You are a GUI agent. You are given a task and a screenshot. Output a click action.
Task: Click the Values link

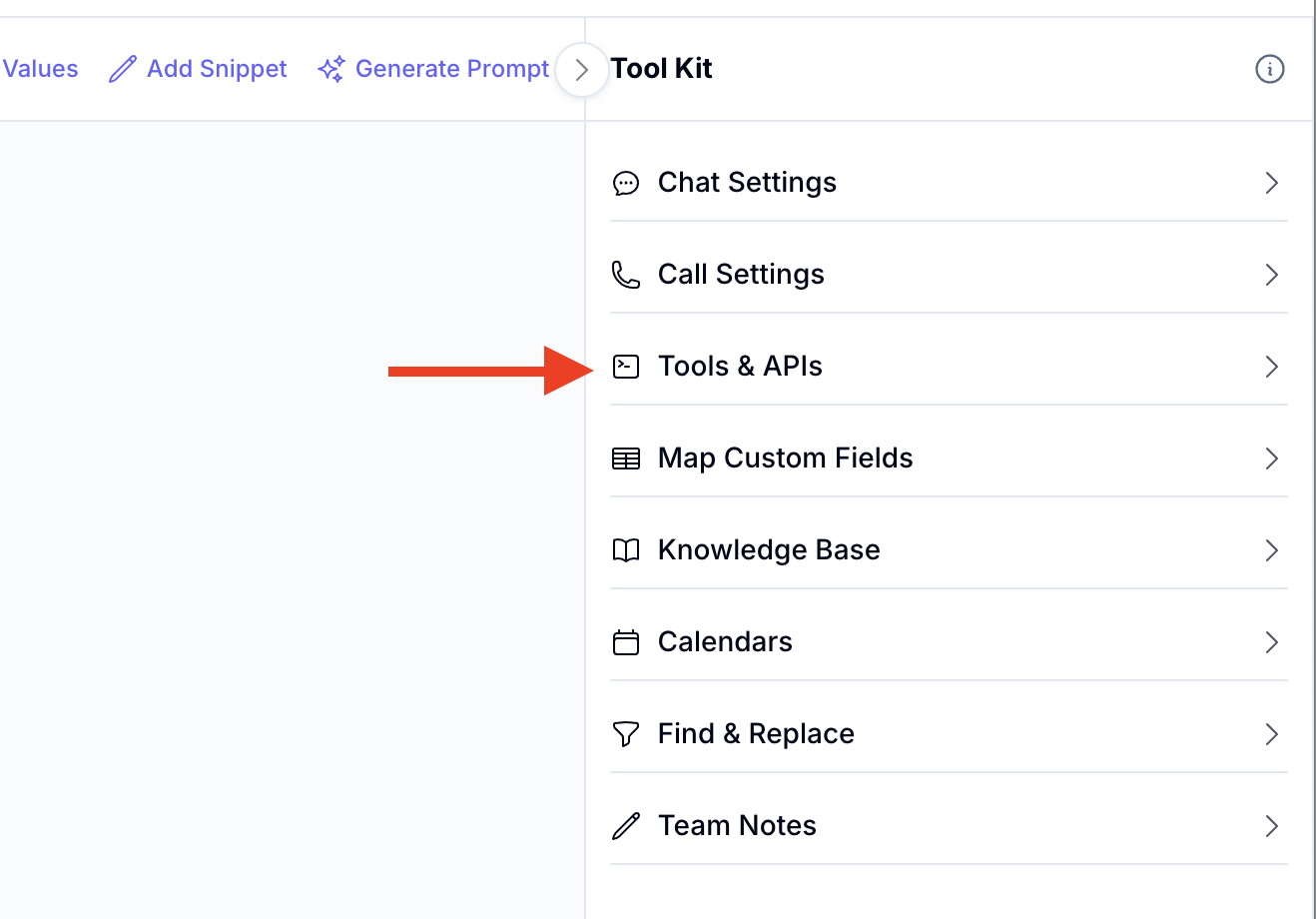tap(40, 69)
